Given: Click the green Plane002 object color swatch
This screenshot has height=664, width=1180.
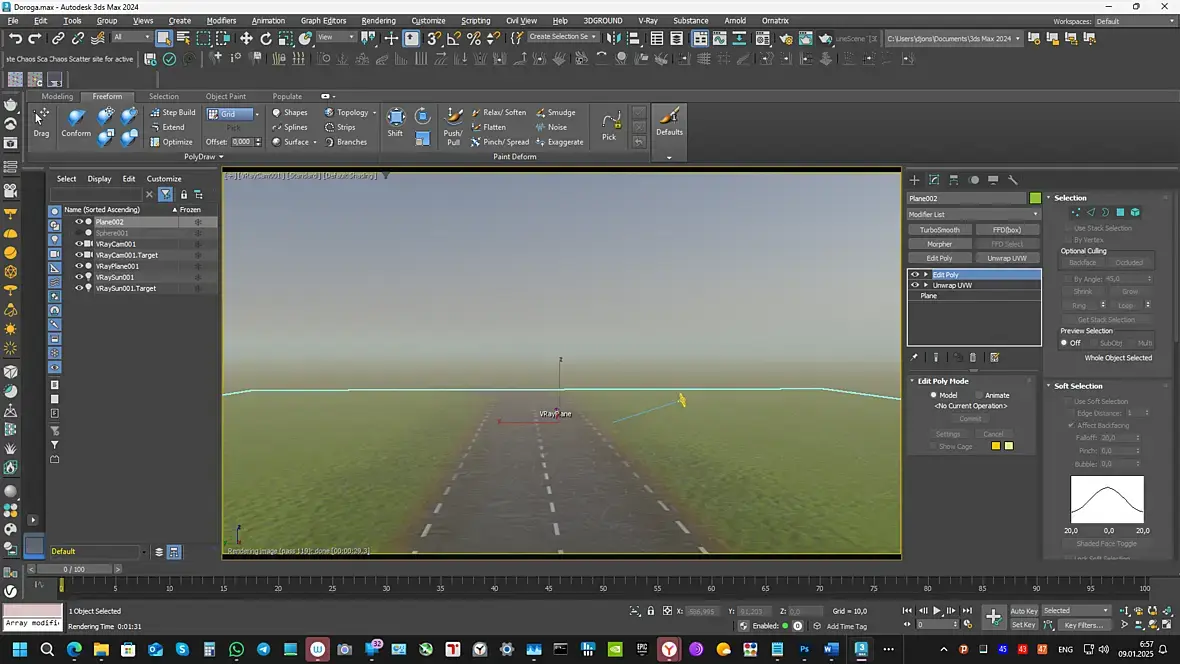Looking at the screenshot, I should [x=1035, y=198].
